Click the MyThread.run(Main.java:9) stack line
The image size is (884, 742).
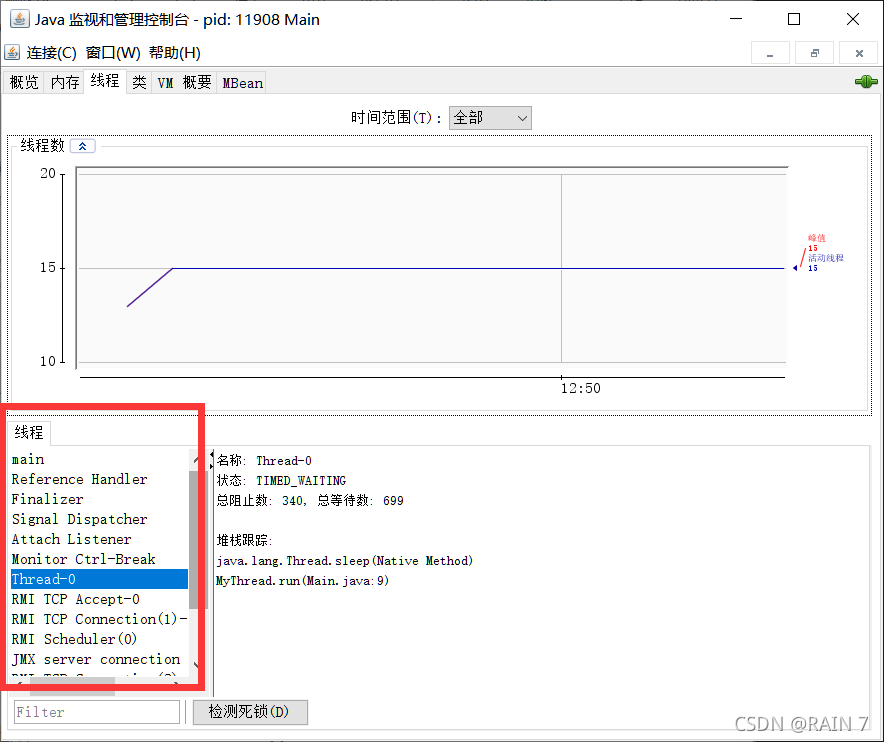(x=302, y=581)
